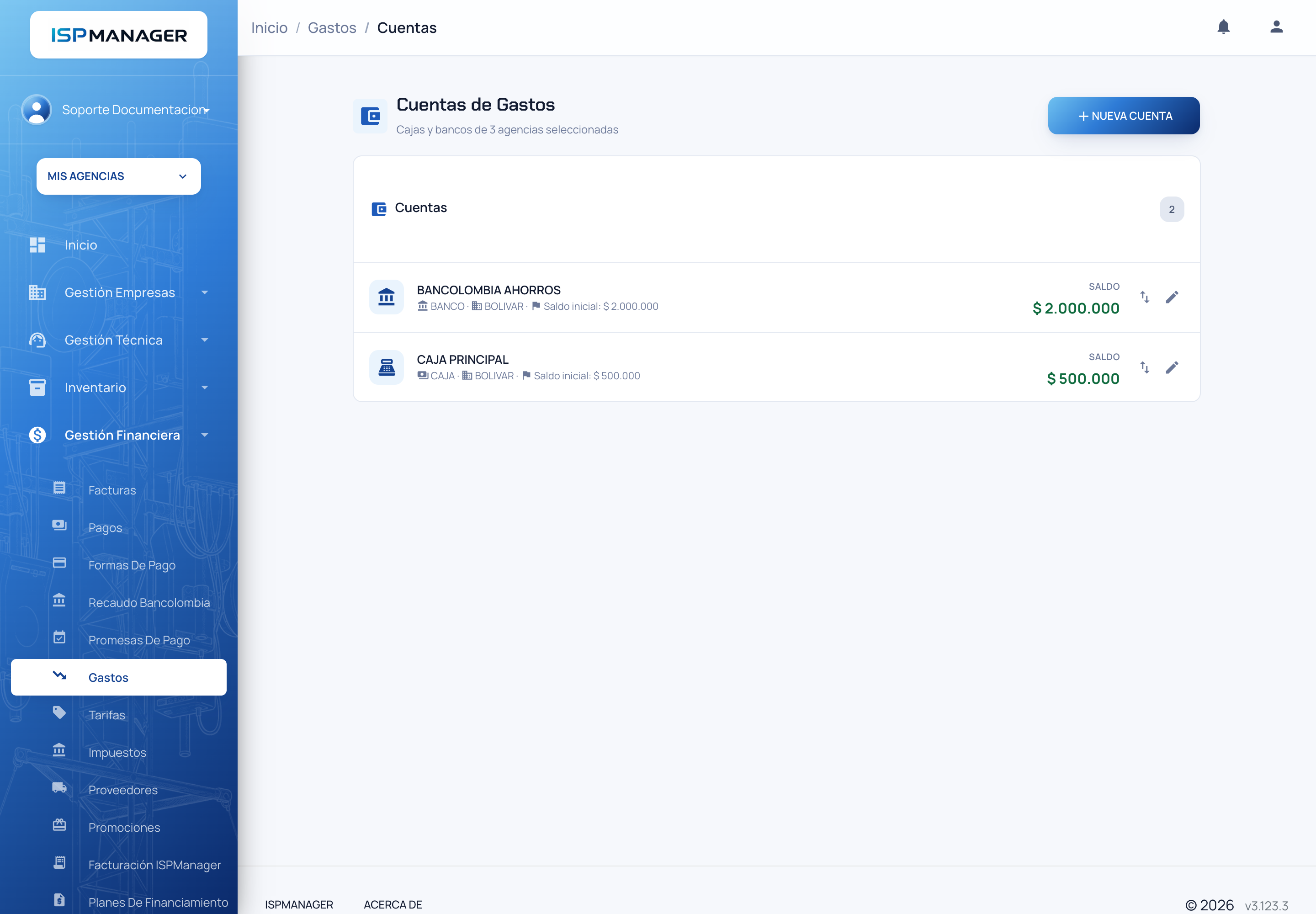This screenshot has width=1316, height=914.
Task: Click the bank icon of BANCOLOMBIA AHORROS
Action: point(387,297)
